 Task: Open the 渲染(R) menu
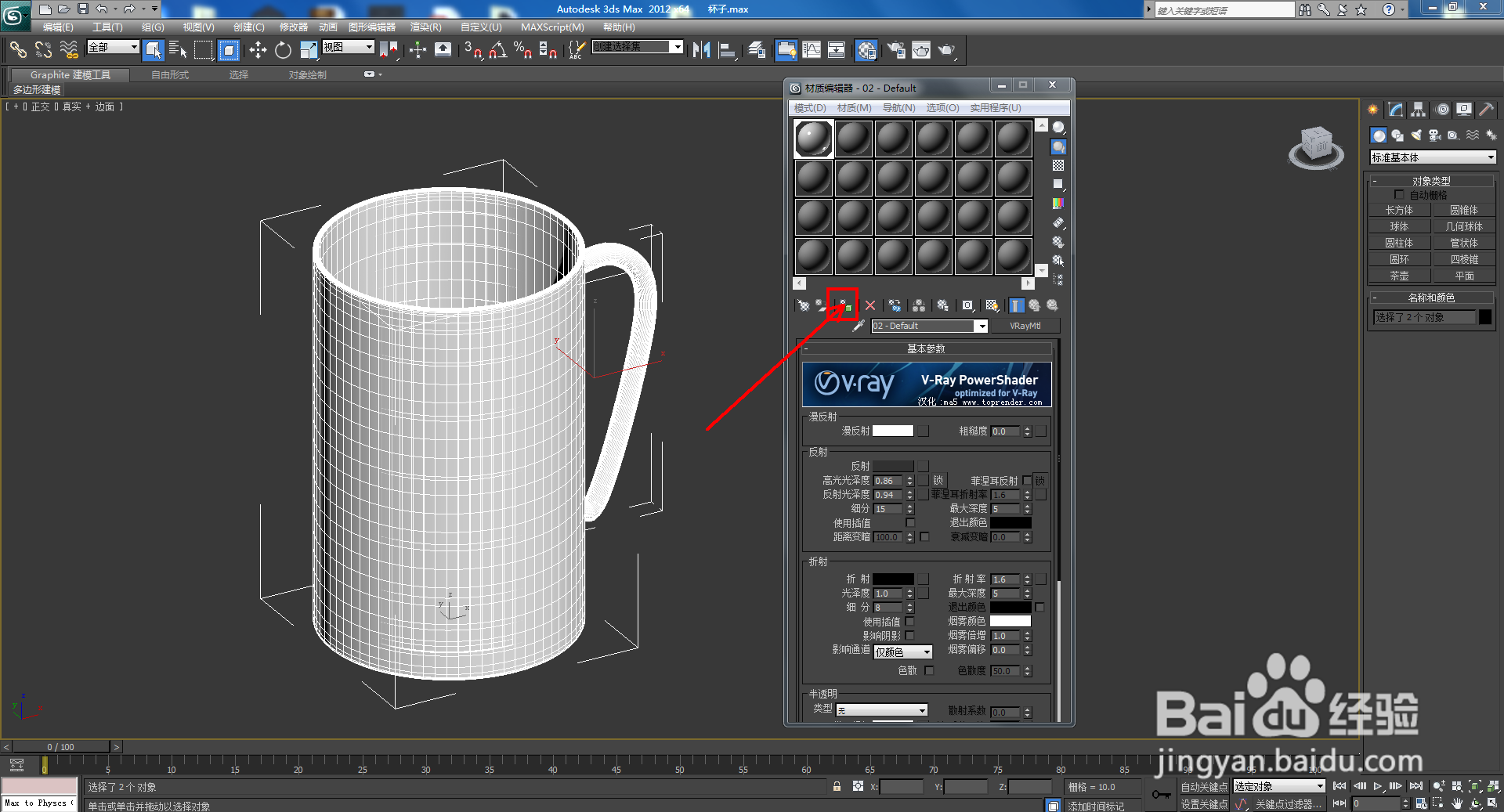tap(425, 27)
